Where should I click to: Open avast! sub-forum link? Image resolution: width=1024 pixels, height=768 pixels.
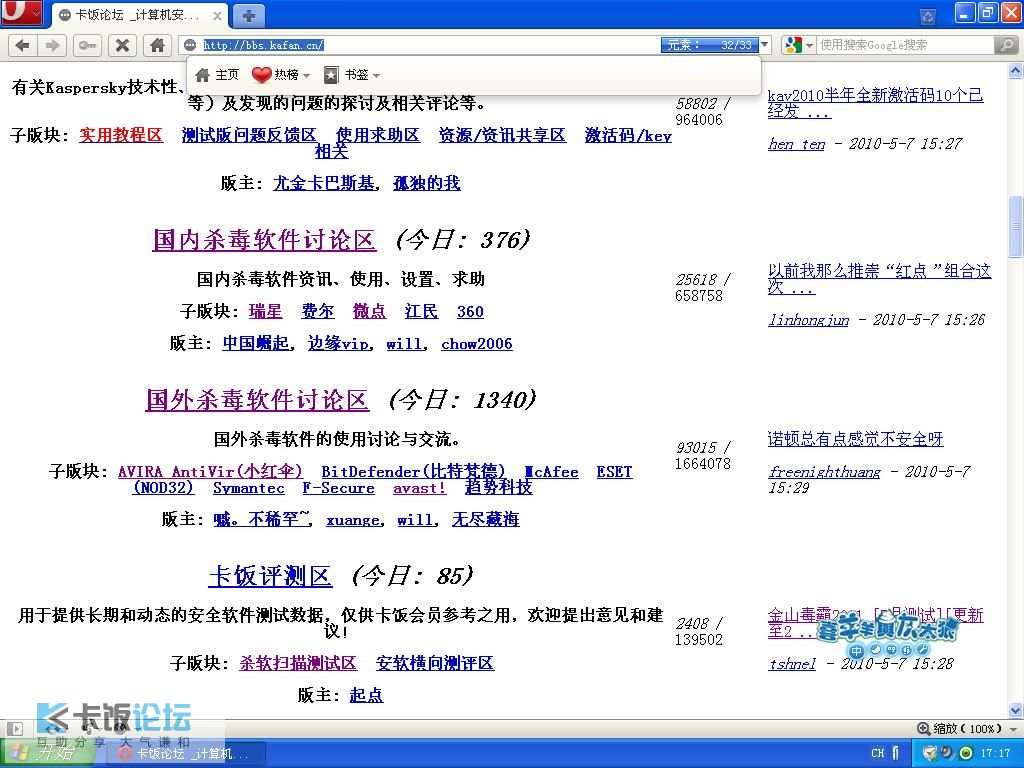tap(419, 488)
